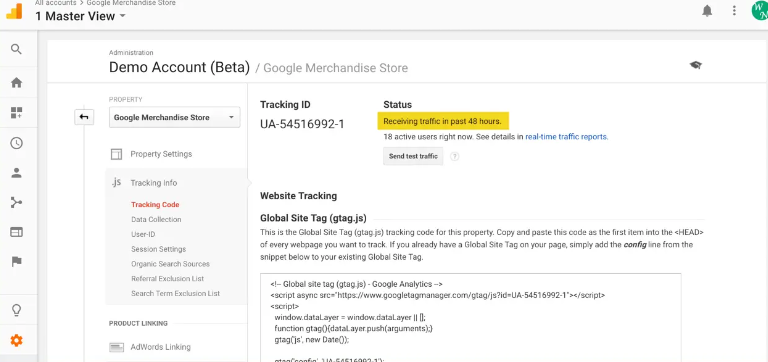The height and width of the screenshot is (362, 768).
Task: Click the Tracking ID value UA-54516992-1
Action: coord(302,124)
